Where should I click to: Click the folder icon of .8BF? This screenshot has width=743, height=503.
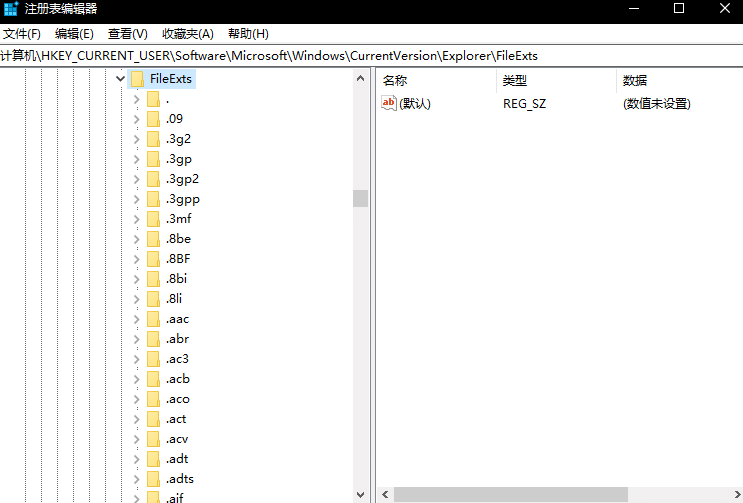[x=154, y=259]
